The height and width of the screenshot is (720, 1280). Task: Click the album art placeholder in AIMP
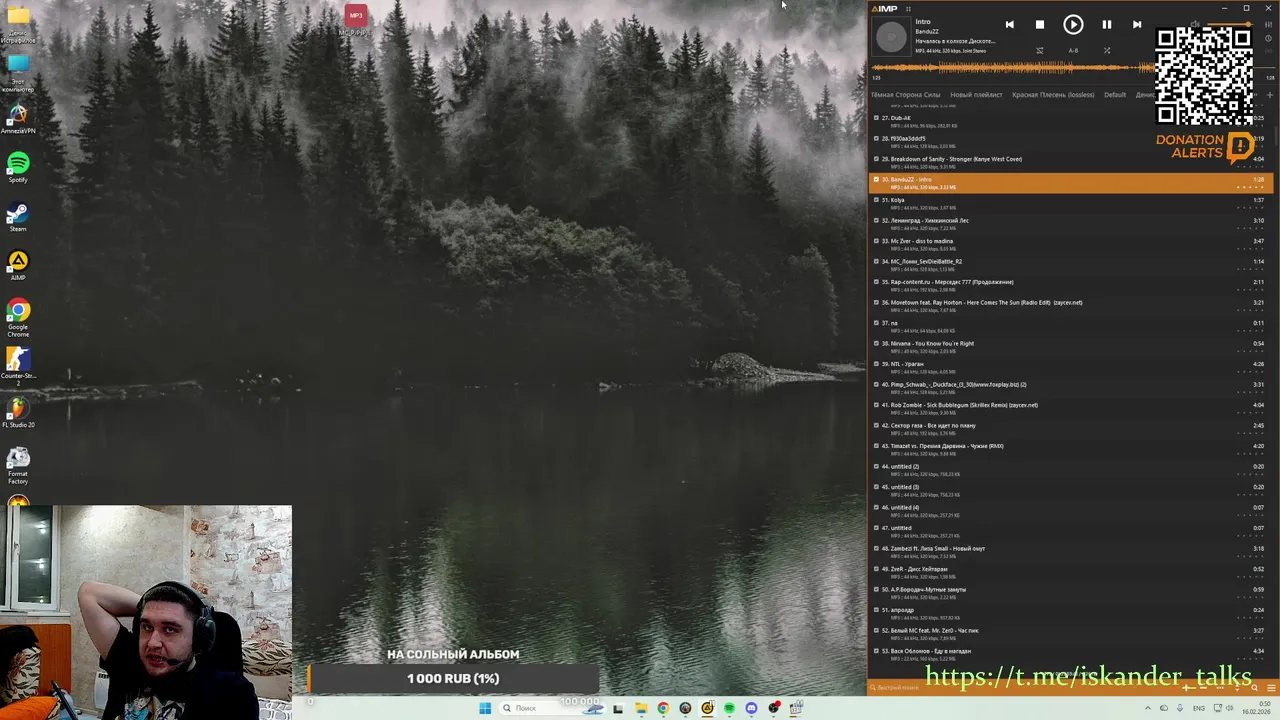point(891,37)
